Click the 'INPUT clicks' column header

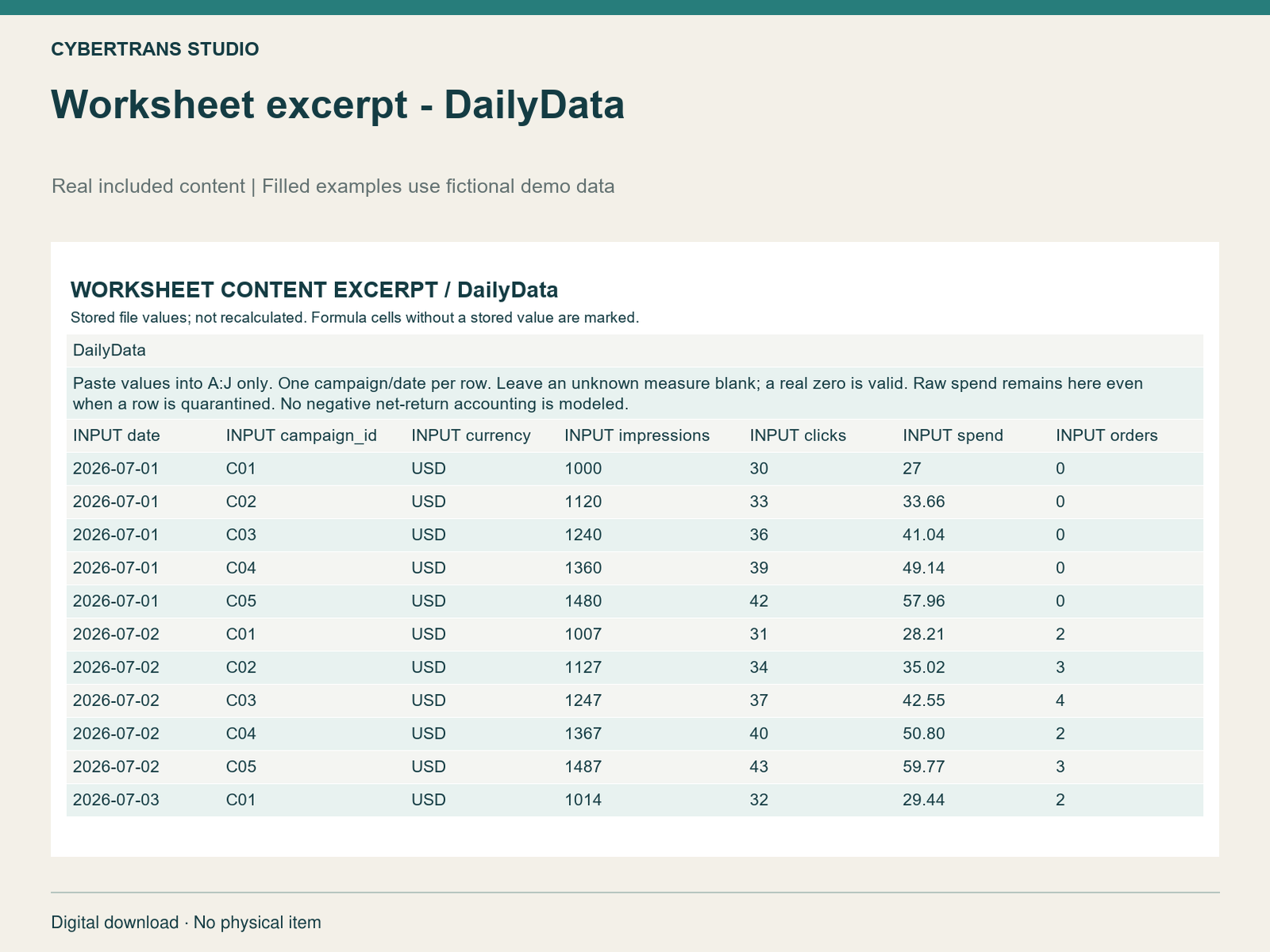[x=798, y=436]
